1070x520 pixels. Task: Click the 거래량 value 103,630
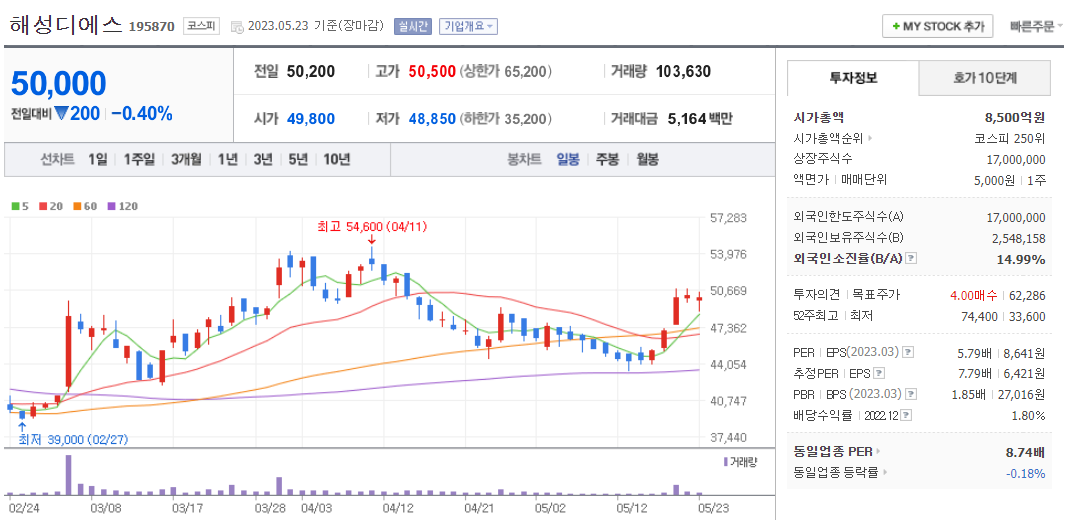pyautogui.click(x=683, y=71)
